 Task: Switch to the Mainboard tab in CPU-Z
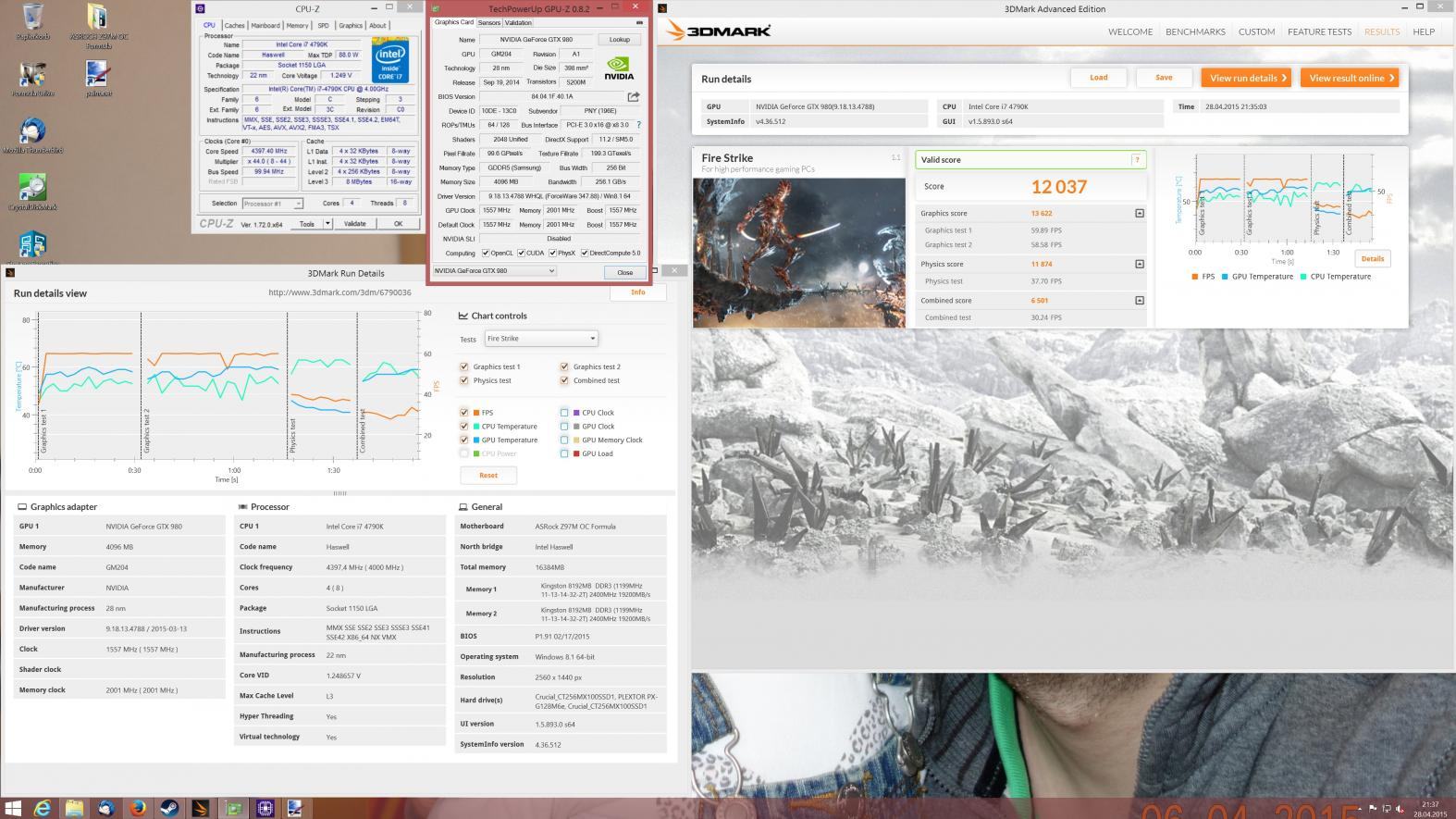coord(265,26)
